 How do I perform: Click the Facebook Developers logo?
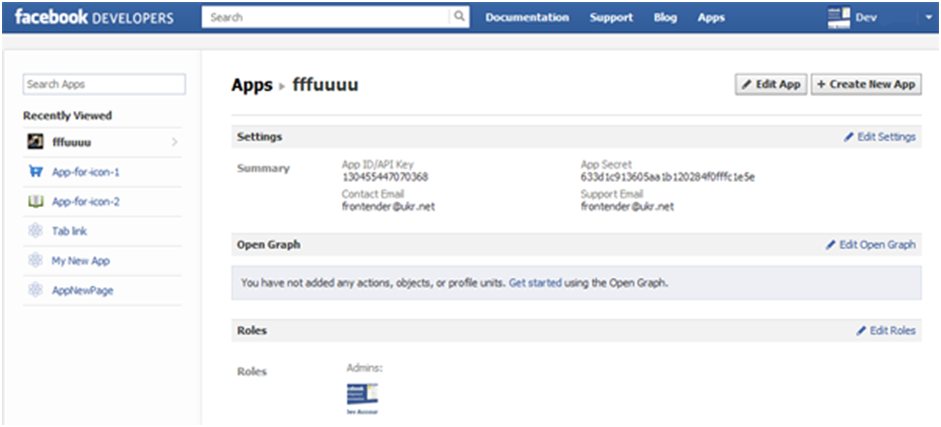(x=94, y=17)
